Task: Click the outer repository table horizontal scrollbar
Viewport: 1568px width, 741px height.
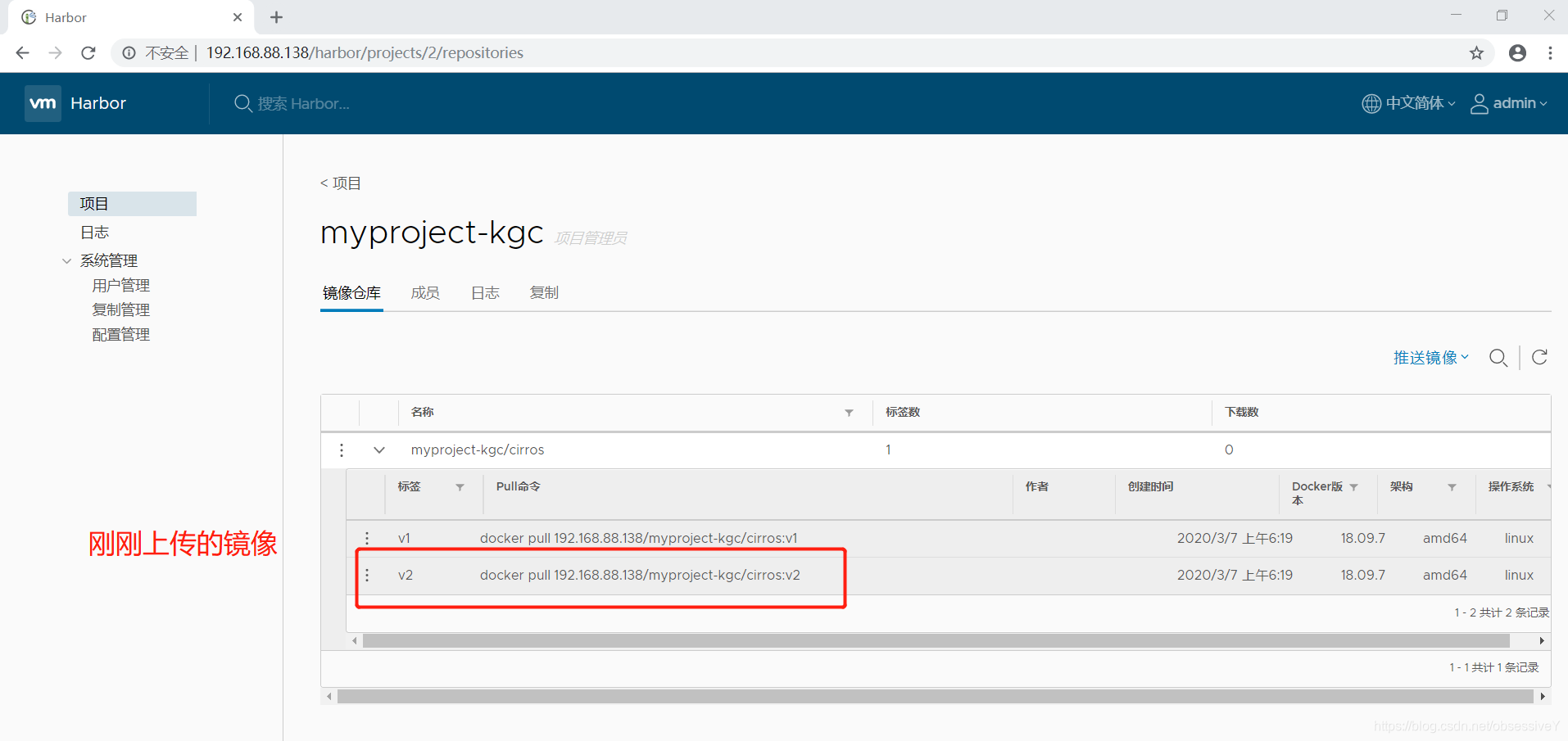Action: tap(935, 697)
